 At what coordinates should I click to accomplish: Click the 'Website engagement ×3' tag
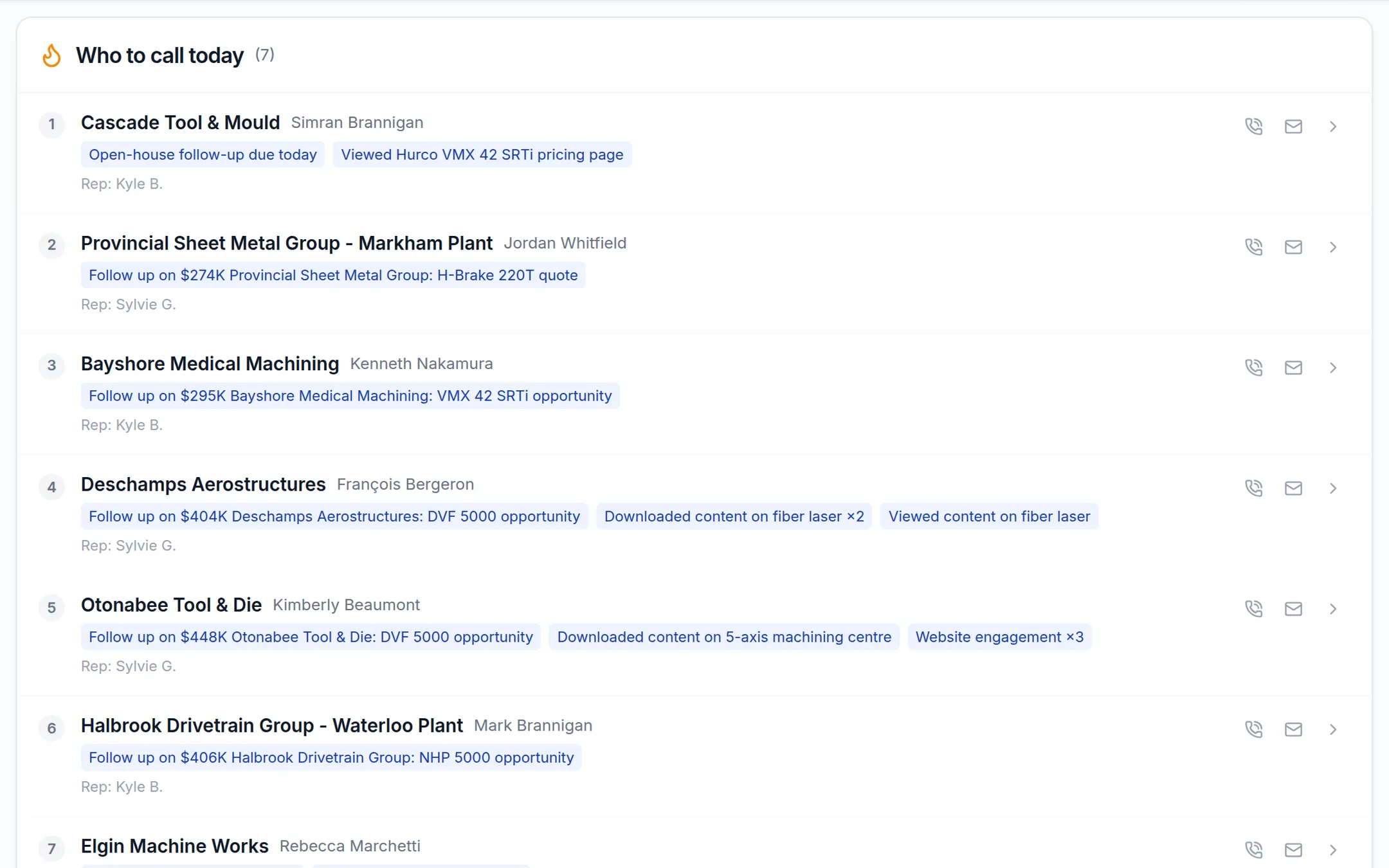point(1000,637)
